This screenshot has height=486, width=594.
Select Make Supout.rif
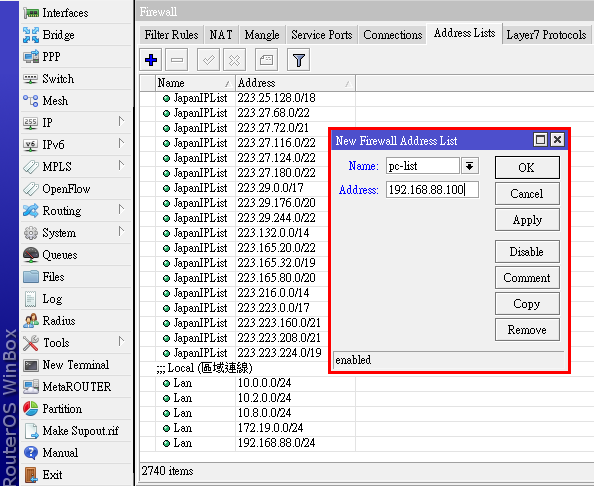coord(76,431)
